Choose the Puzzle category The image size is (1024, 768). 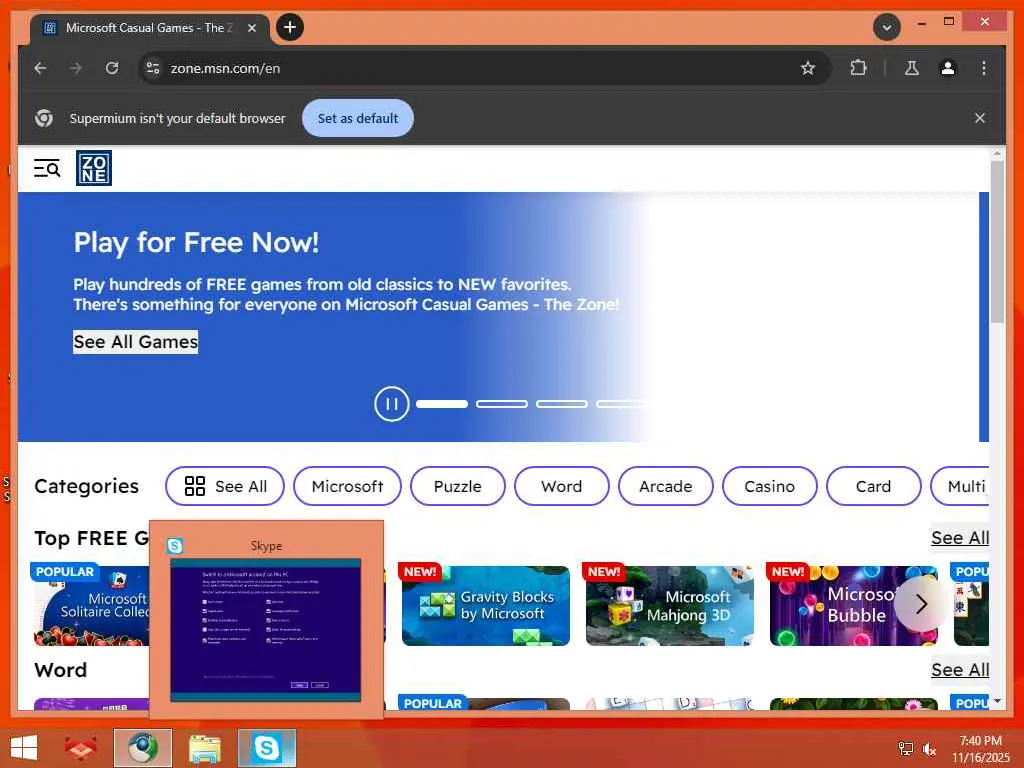(x=458, y=486)
